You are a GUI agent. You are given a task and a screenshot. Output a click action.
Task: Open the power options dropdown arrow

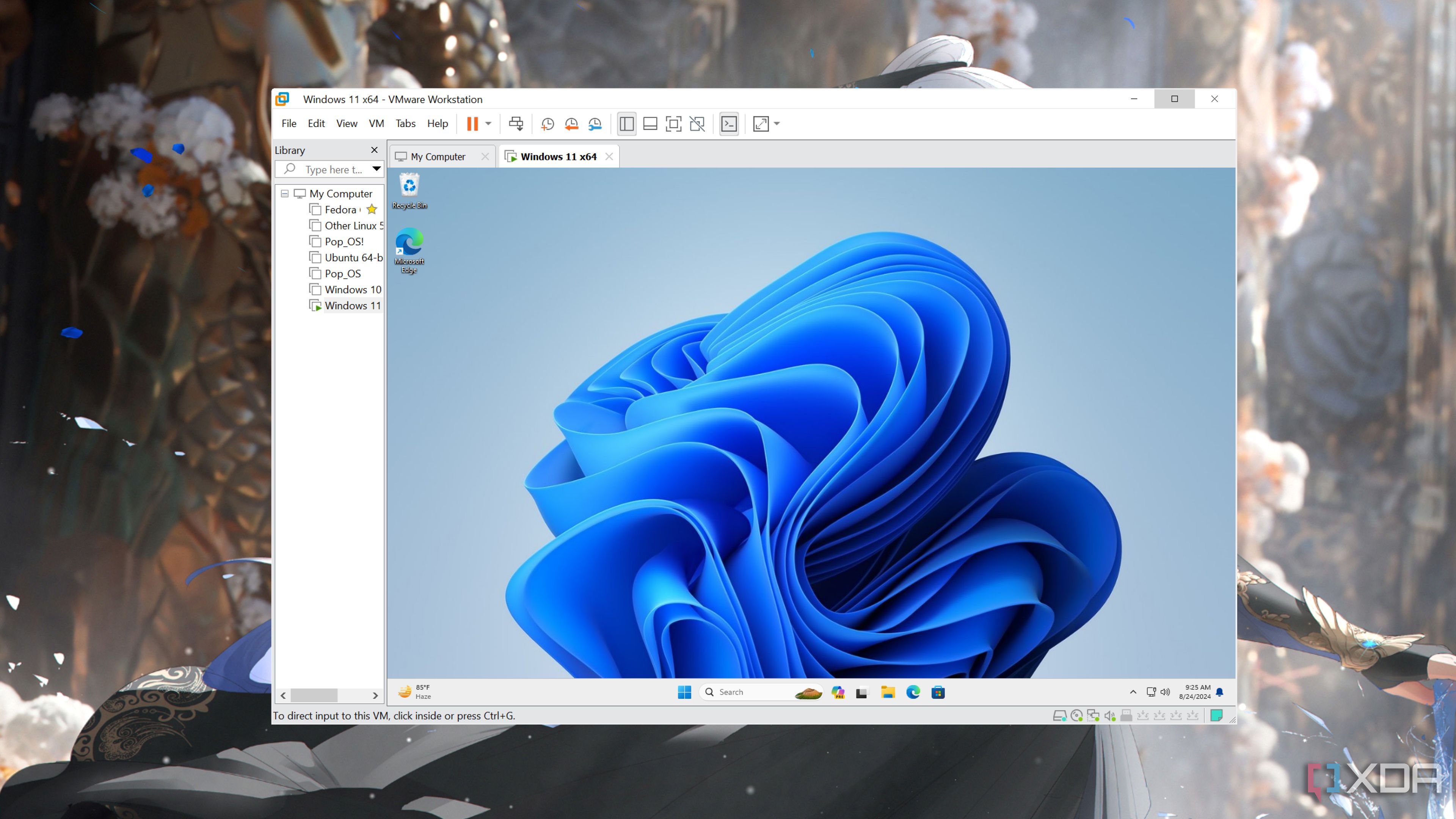(488, 124)
